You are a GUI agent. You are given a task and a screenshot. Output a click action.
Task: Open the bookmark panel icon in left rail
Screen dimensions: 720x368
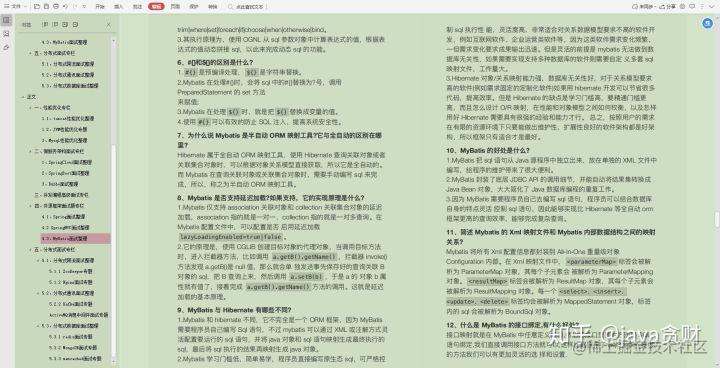(6, 20)
